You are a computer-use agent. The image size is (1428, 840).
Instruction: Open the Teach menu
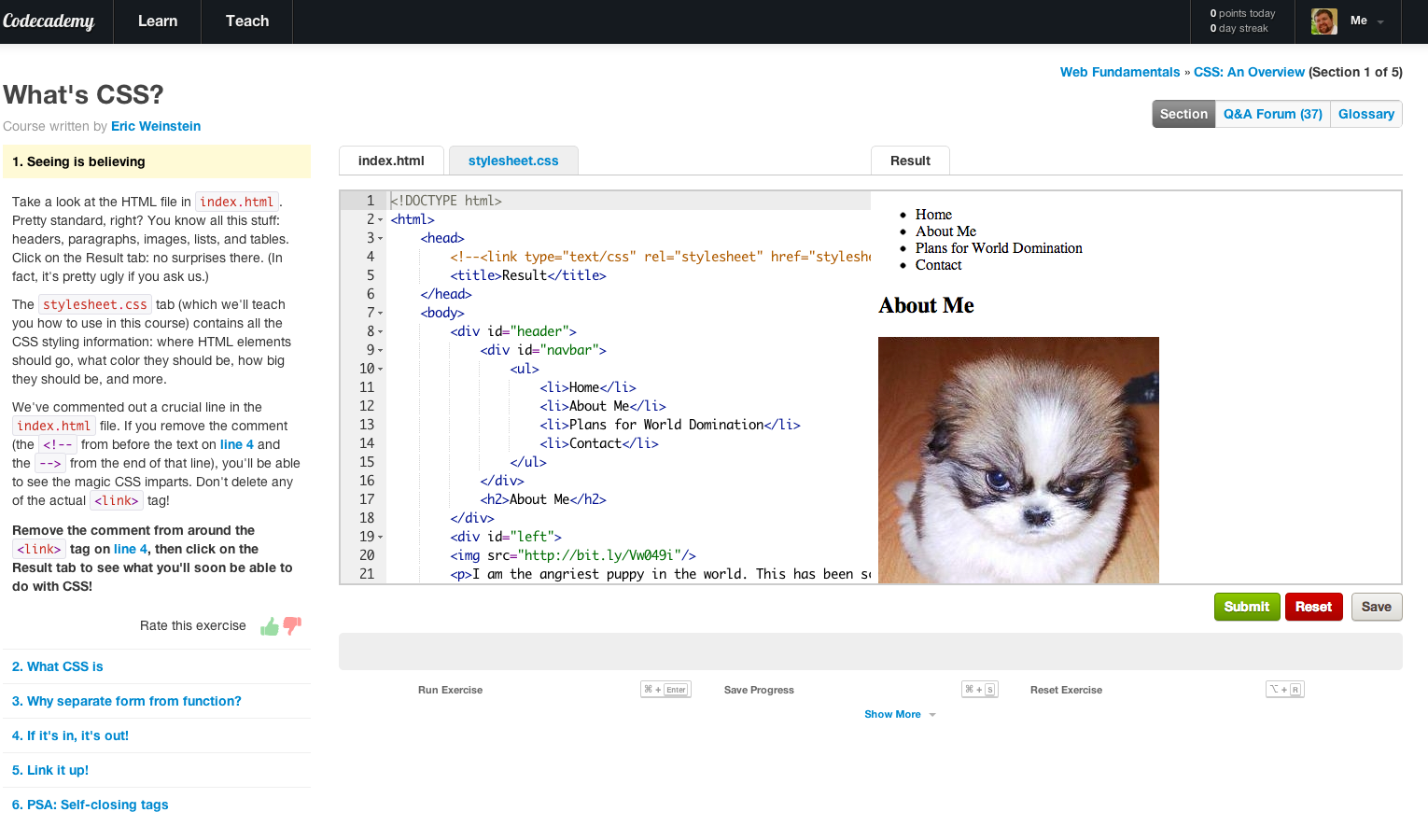247,21
